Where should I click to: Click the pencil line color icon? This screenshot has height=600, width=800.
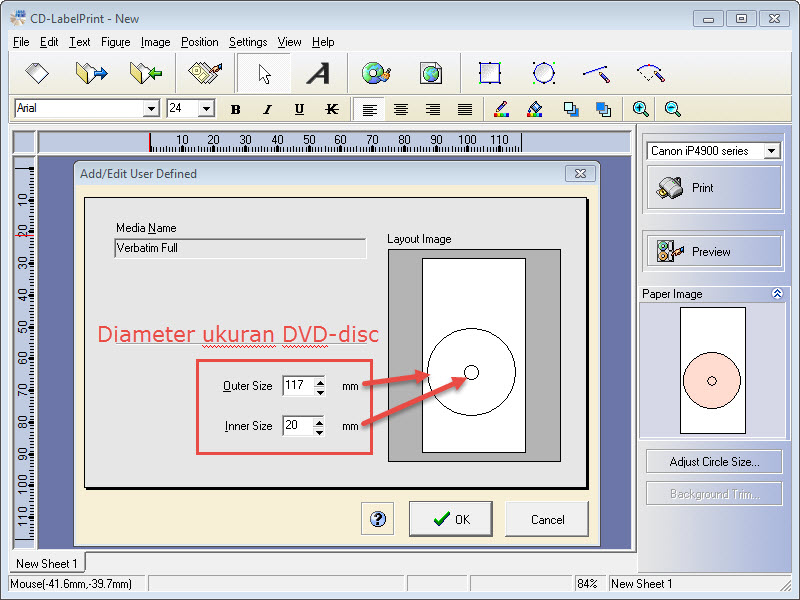(x=502, y=109)
